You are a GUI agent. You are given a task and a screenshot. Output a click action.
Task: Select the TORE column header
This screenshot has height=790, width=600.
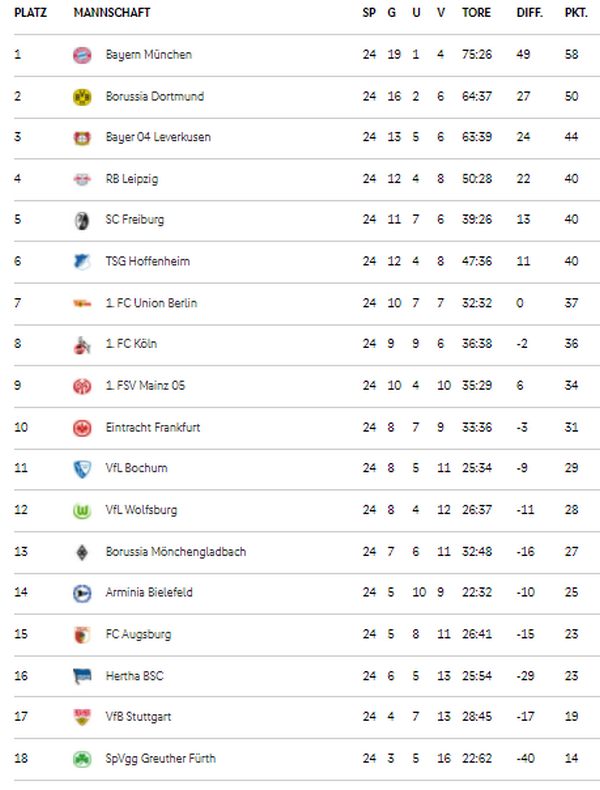[x=477, y=13]
